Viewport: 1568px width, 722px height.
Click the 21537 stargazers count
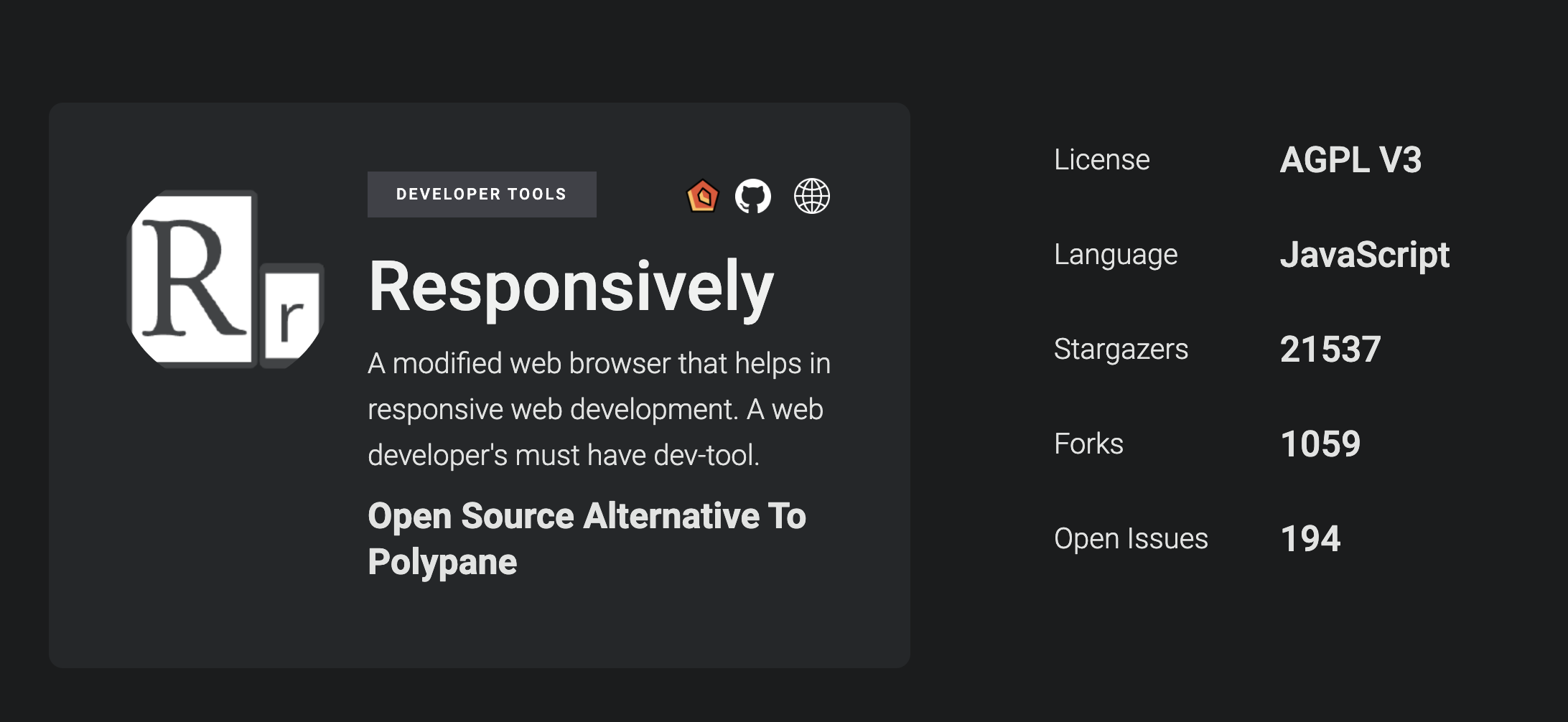point(1330,349)
